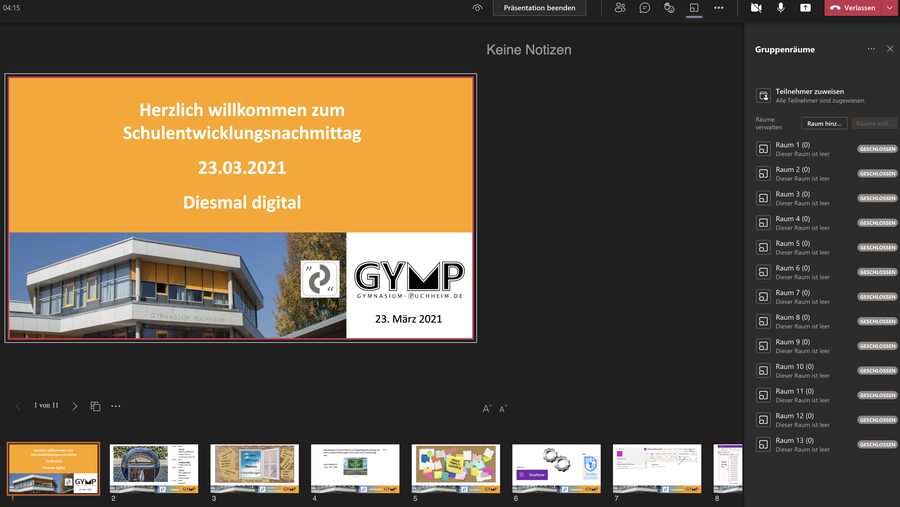This screenshot has height=507, width=900.
Task: Expand the Verlassen dropdown arrow
Action: pyautogui.click(x=890, y=8)
